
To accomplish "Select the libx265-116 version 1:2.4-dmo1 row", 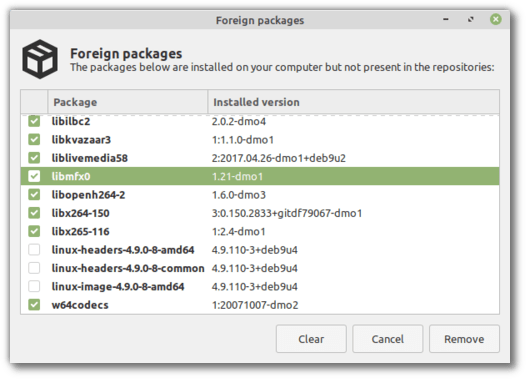I will [260, 231].
